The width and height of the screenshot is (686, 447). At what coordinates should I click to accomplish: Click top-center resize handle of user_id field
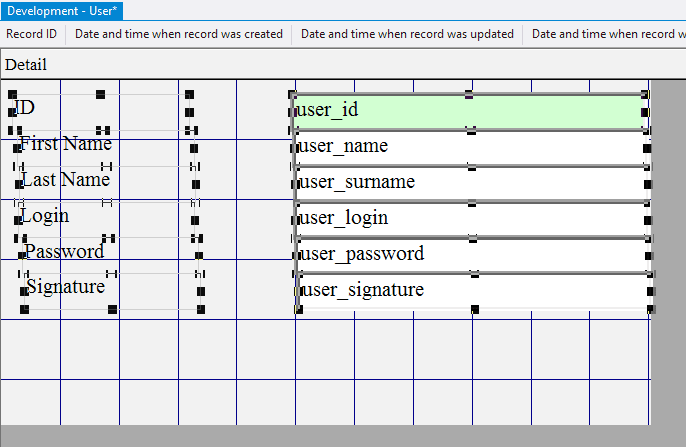(469, 94)
